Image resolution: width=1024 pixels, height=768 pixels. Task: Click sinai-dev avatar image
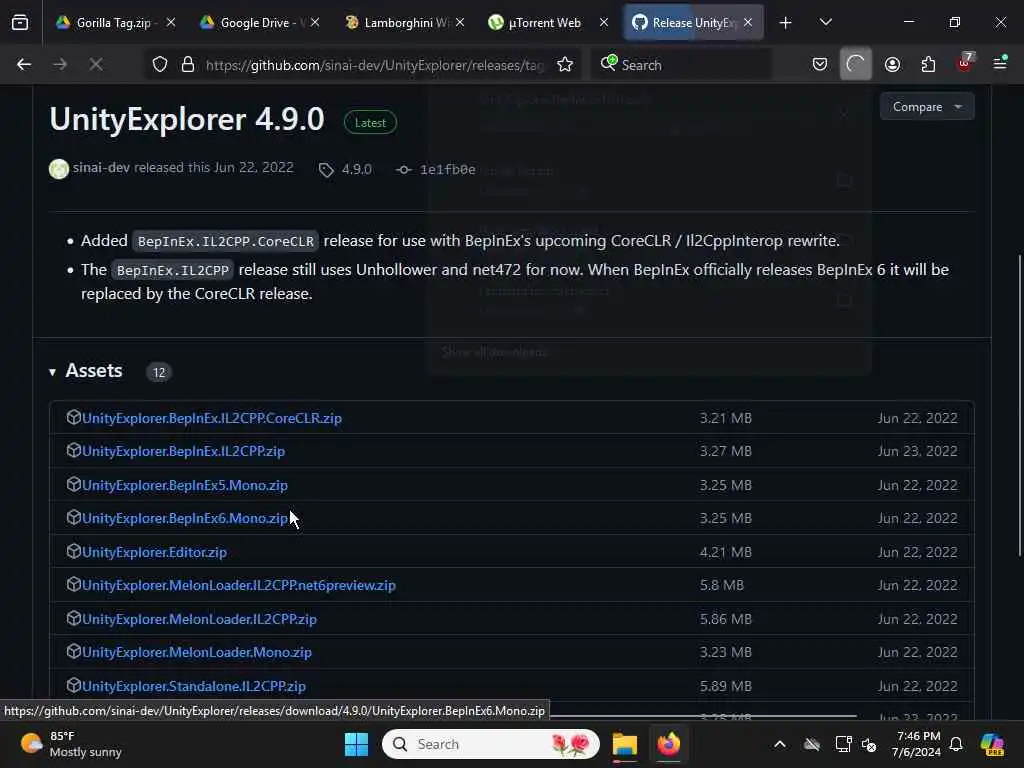(x=59, y=169)
